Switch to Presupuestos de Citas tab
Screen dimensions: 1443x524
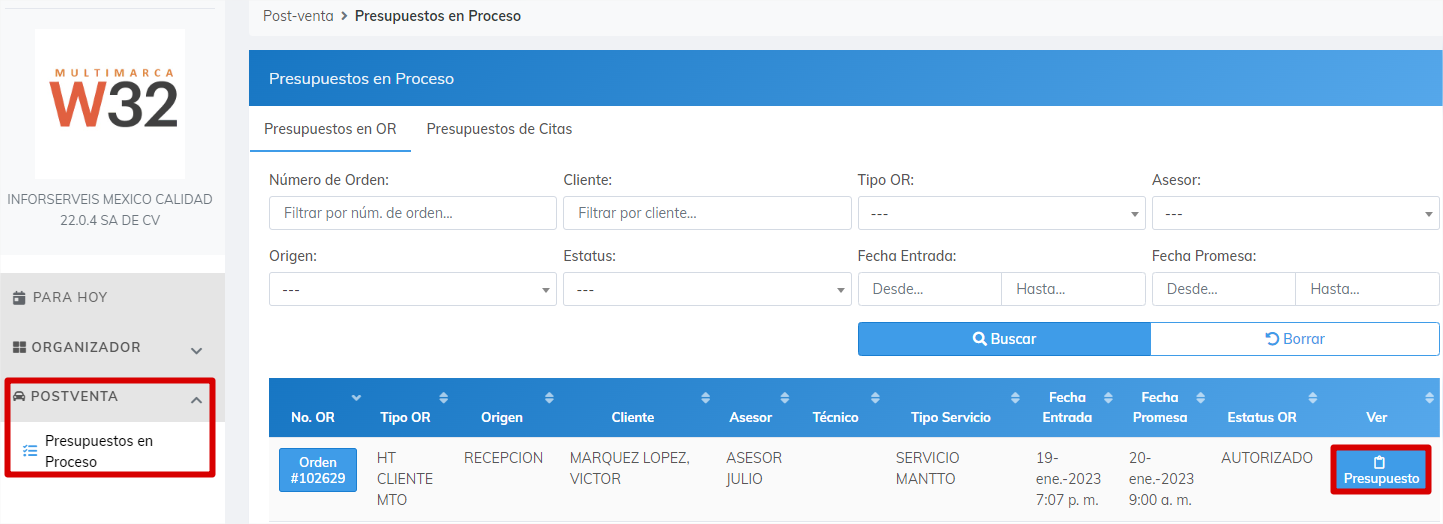(499, 129)
